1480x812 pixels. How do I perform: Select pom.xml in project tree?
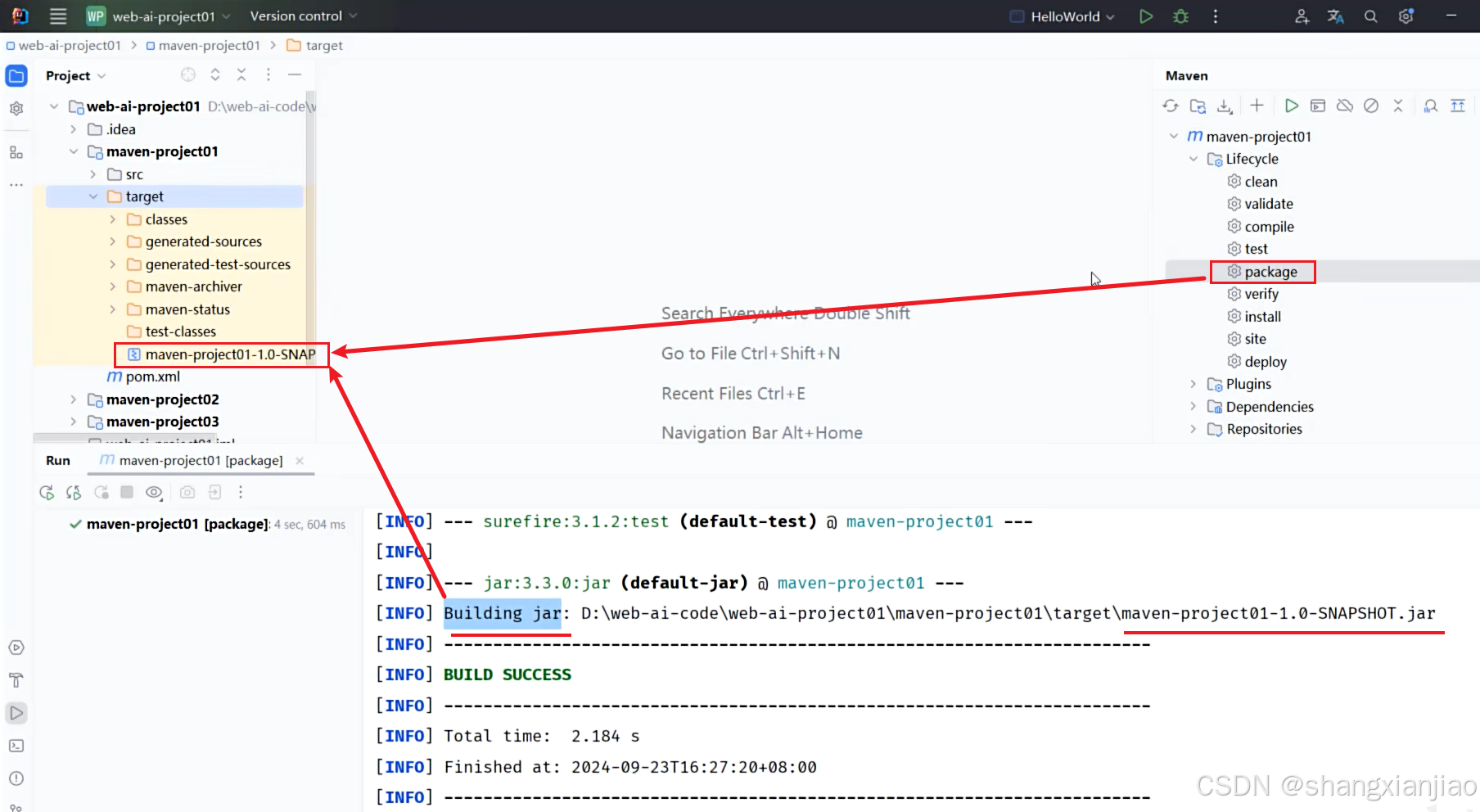pos(144,377)
